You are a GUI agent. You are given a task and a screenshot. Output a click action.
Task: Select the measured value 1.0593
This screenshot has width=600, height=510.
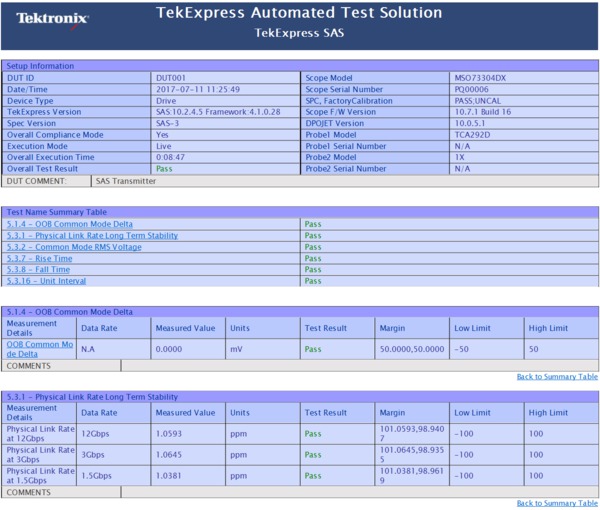[168, 434]
